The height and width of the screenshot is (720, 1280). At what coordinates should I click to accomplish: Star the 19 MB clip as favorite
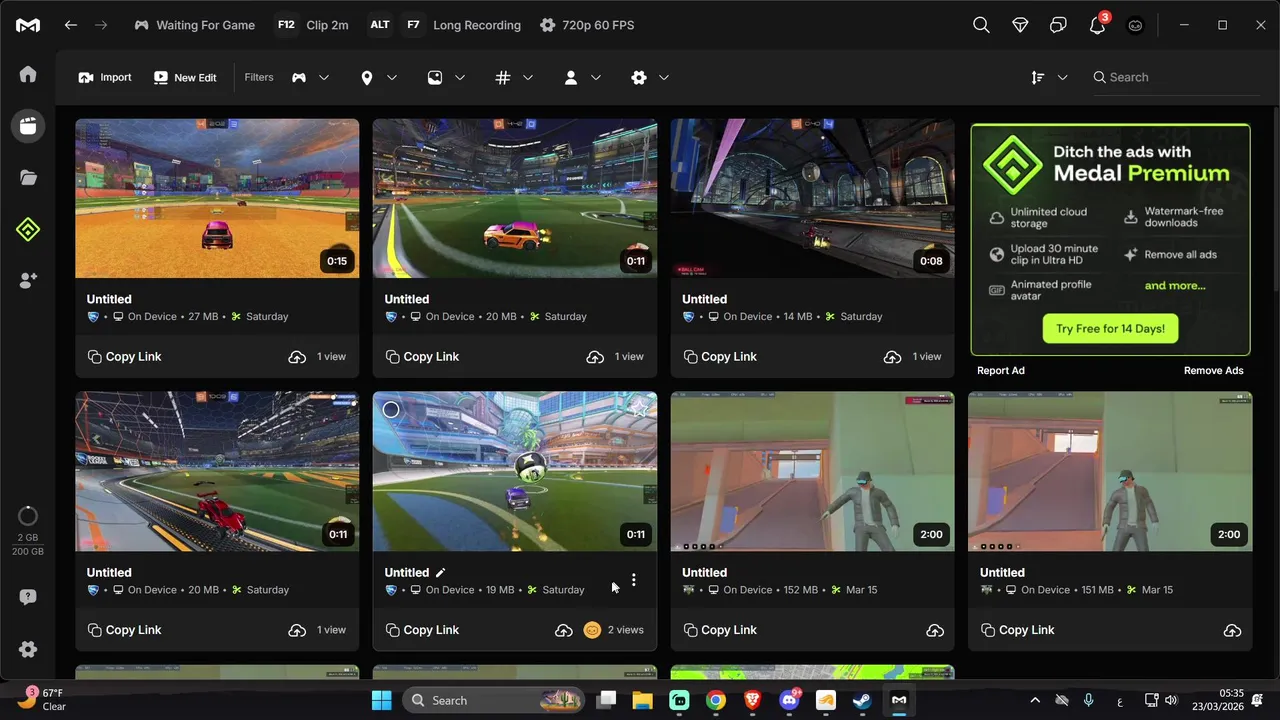pos(639,409)
